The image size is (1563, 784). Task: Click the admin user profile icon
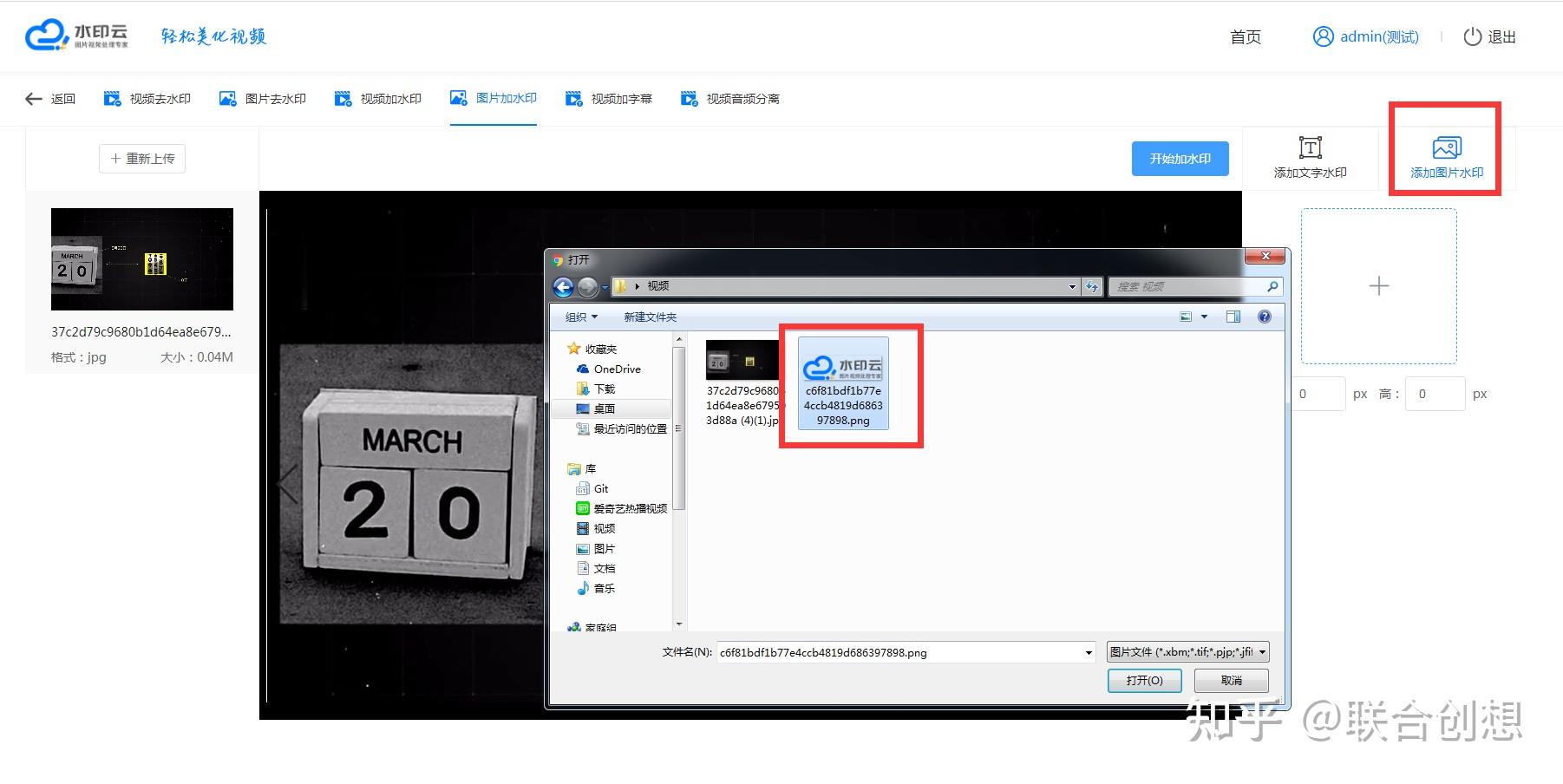point(1323,36)
